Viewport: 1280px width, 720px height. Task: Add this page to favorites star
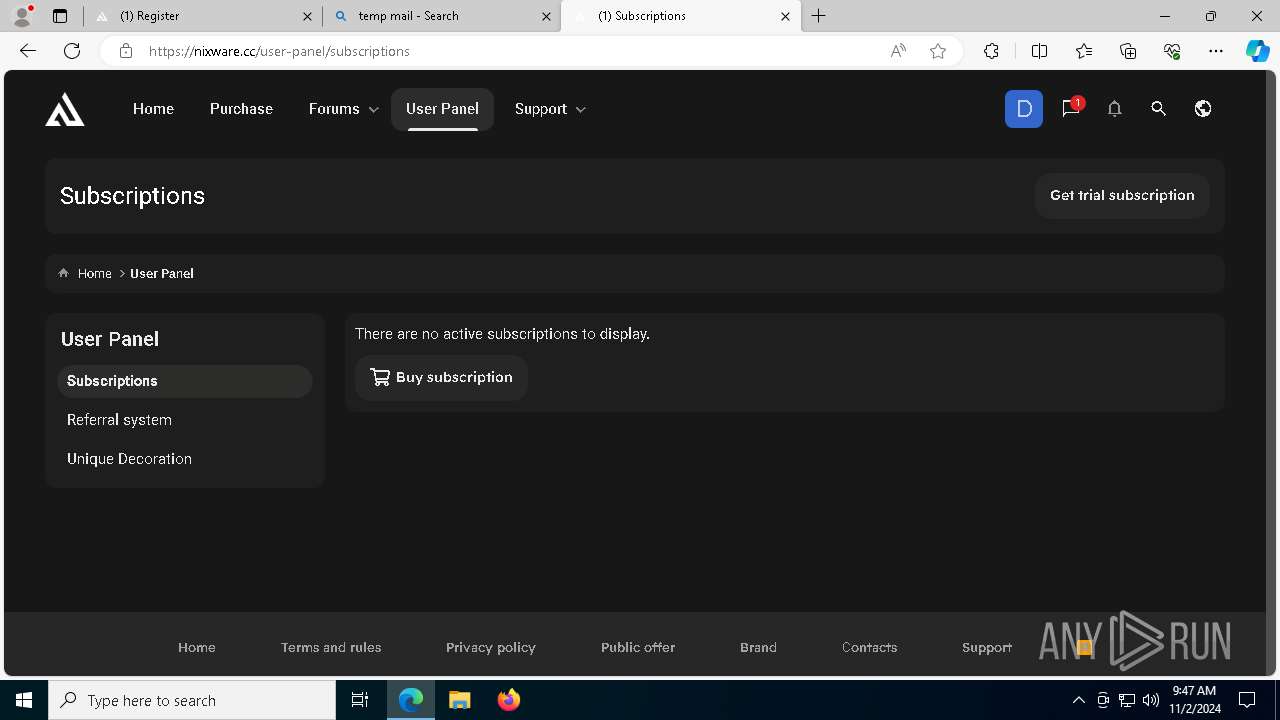tap(938, 51)
